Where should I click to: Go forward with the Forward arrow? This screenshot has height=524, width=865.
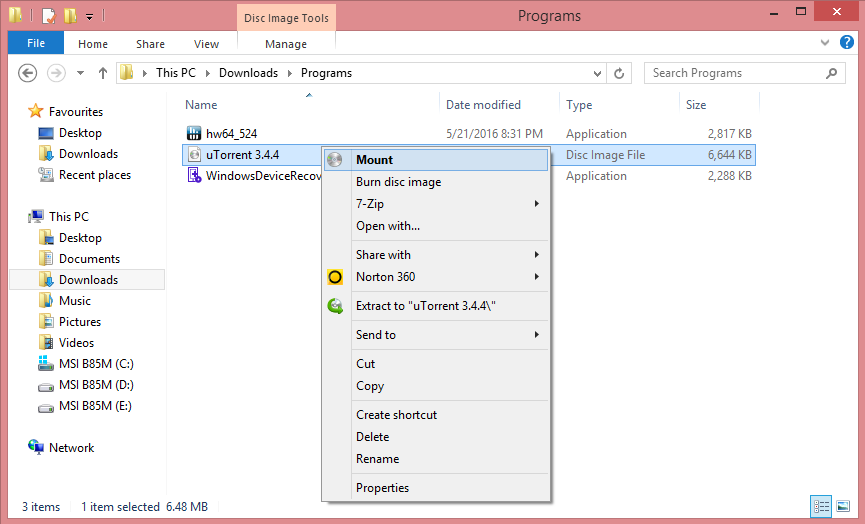tap(56, 73)
